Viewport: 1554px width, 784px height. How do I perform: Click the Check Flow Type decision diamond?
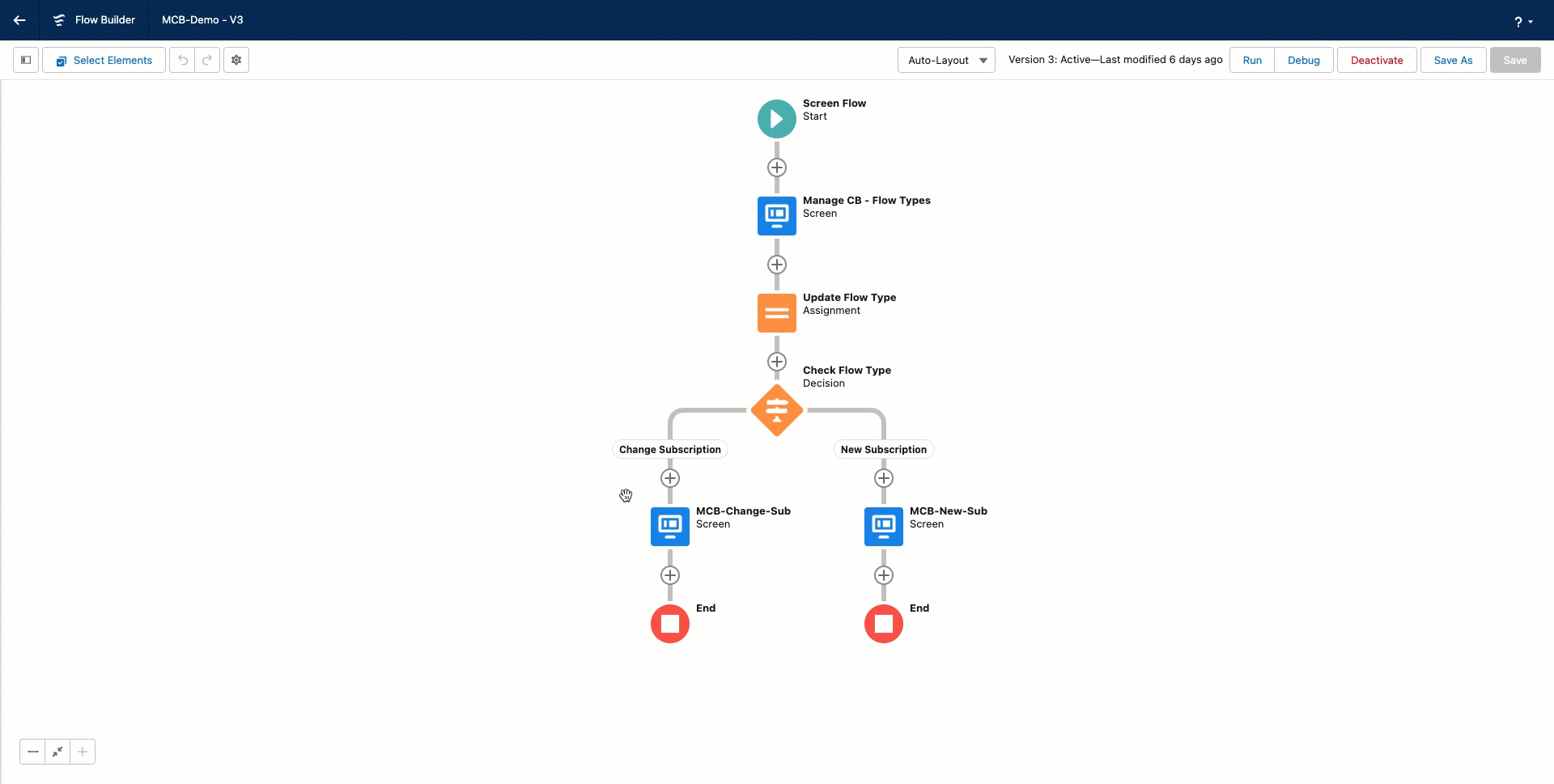click(x=776, y=410)
